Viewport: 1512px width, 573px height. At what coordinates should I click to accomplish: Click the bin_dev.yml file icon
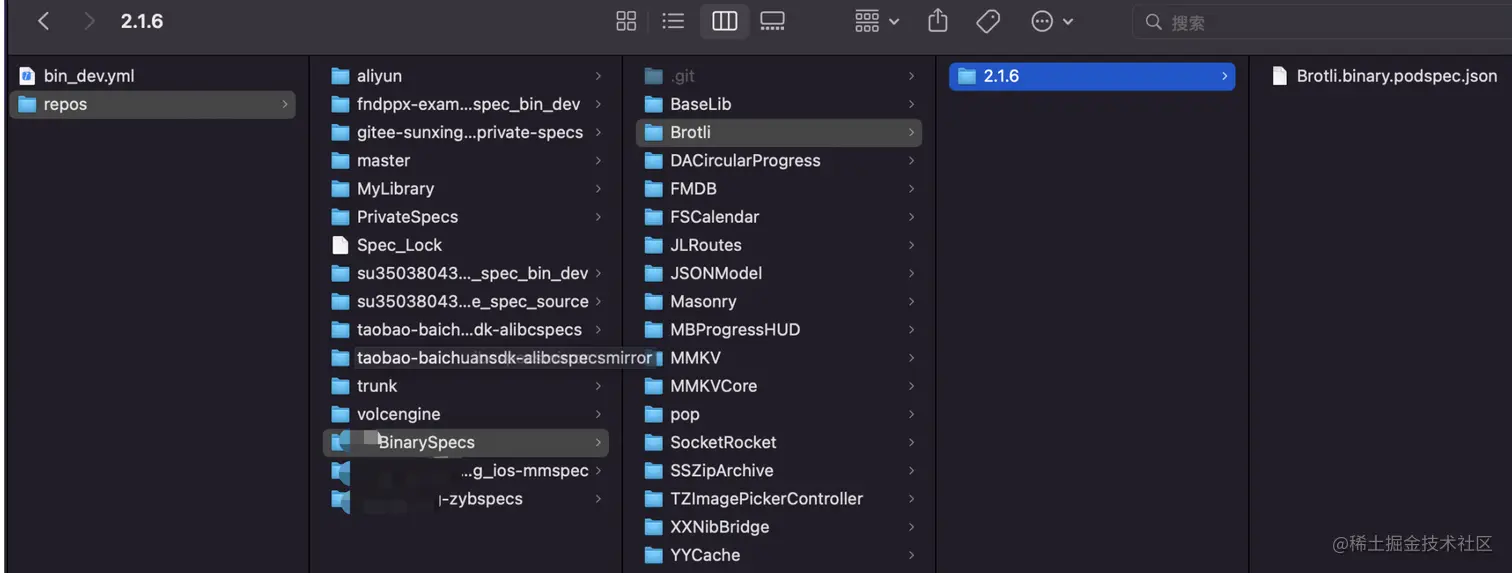27,76
